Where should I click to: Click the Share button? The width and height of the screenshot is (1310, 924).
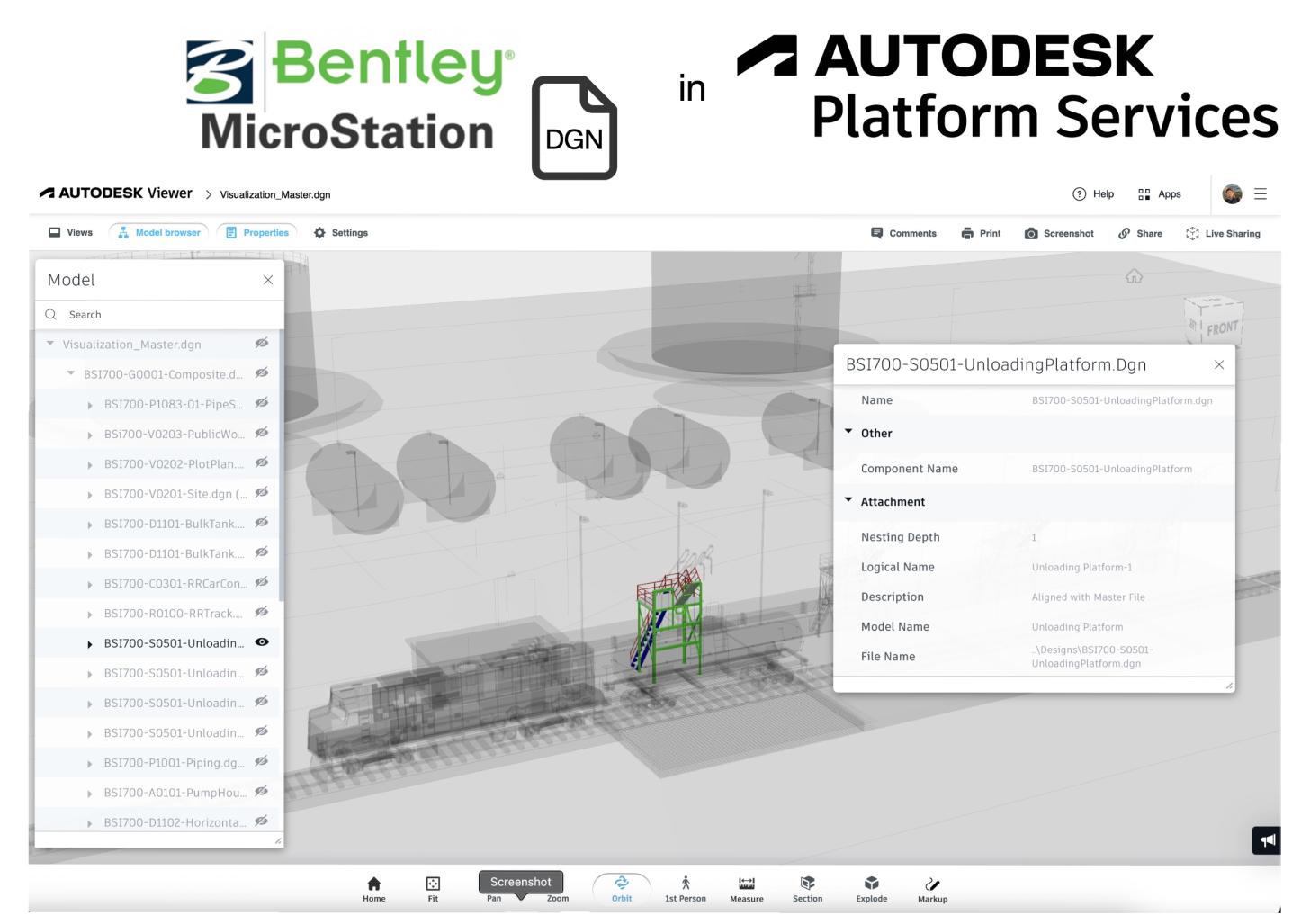[x=1140, y=233]
